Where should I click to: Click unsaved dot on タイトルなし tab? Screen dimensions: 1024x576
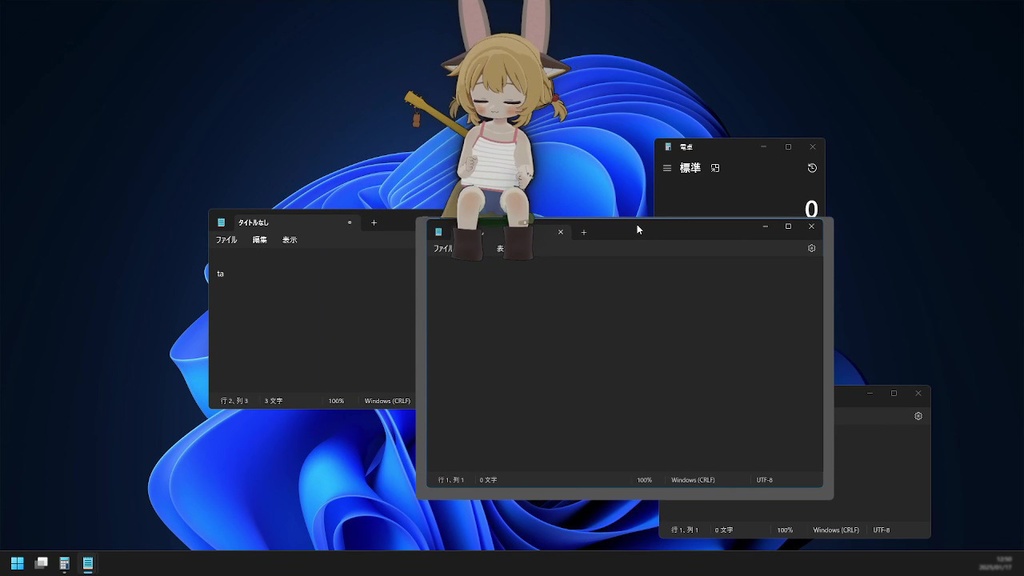[349, 223]
